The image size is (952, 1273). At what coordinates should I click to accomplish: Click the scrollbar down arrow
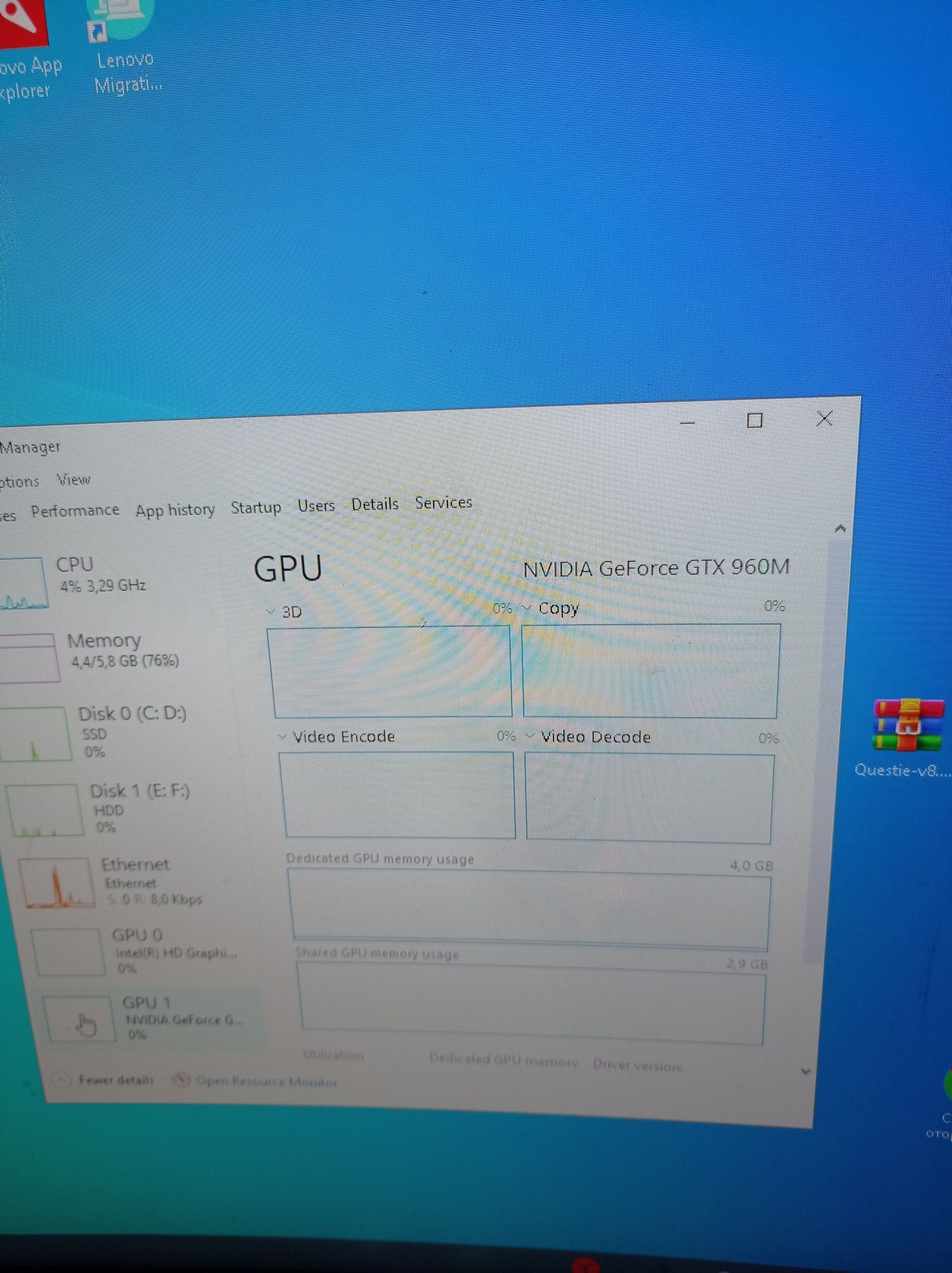[806, 1071]
